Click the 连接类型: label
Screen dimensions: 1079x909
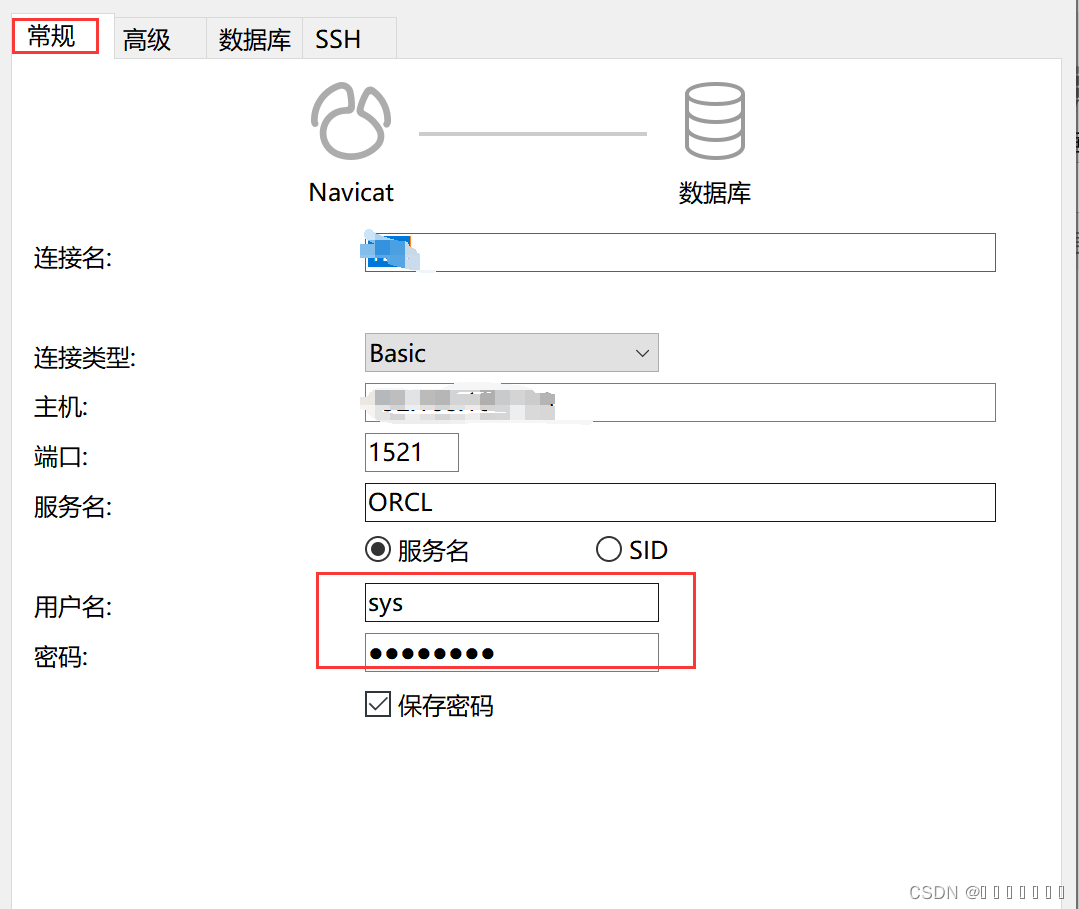click(x=85, y=358)
